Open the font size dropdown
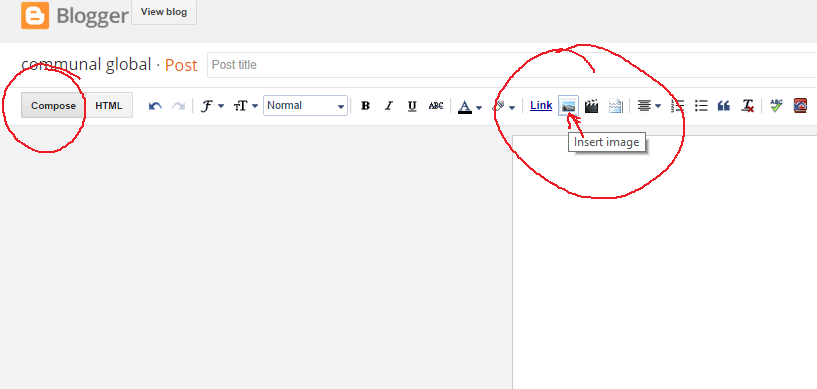Viewport: 817px width, 389px height. coord(245,106)
